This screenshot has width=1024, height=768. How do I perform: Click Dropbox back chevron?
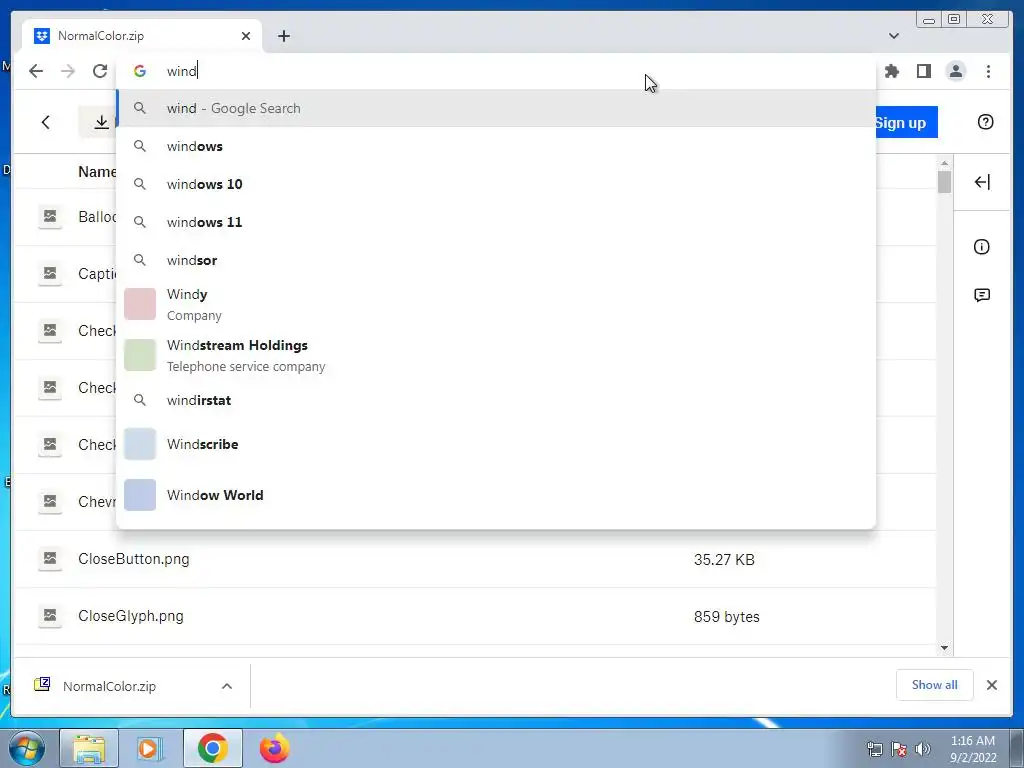pyautogui.click(x=46, y=122)
